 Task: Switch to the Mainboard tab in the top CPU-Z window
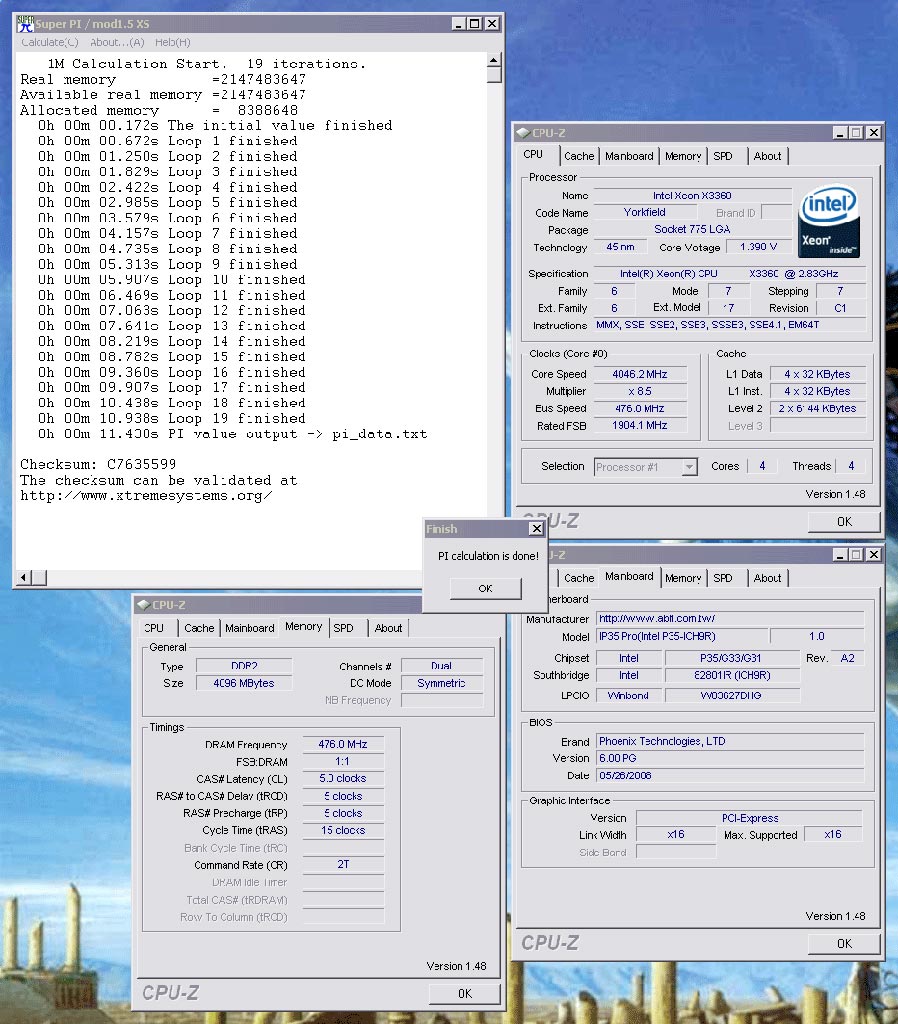[x=629, y=156]
